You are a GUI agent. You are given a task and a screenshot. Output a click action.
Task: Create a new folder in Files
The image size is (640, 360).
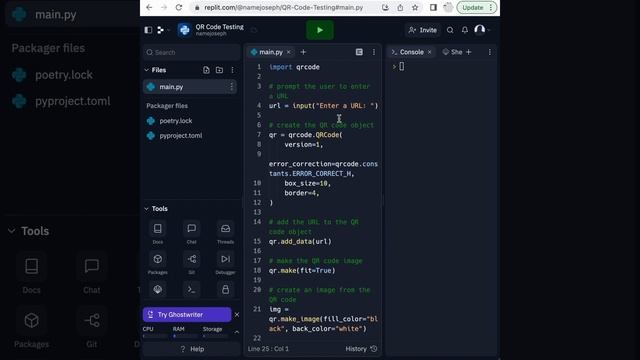click(x=219, y=70)
